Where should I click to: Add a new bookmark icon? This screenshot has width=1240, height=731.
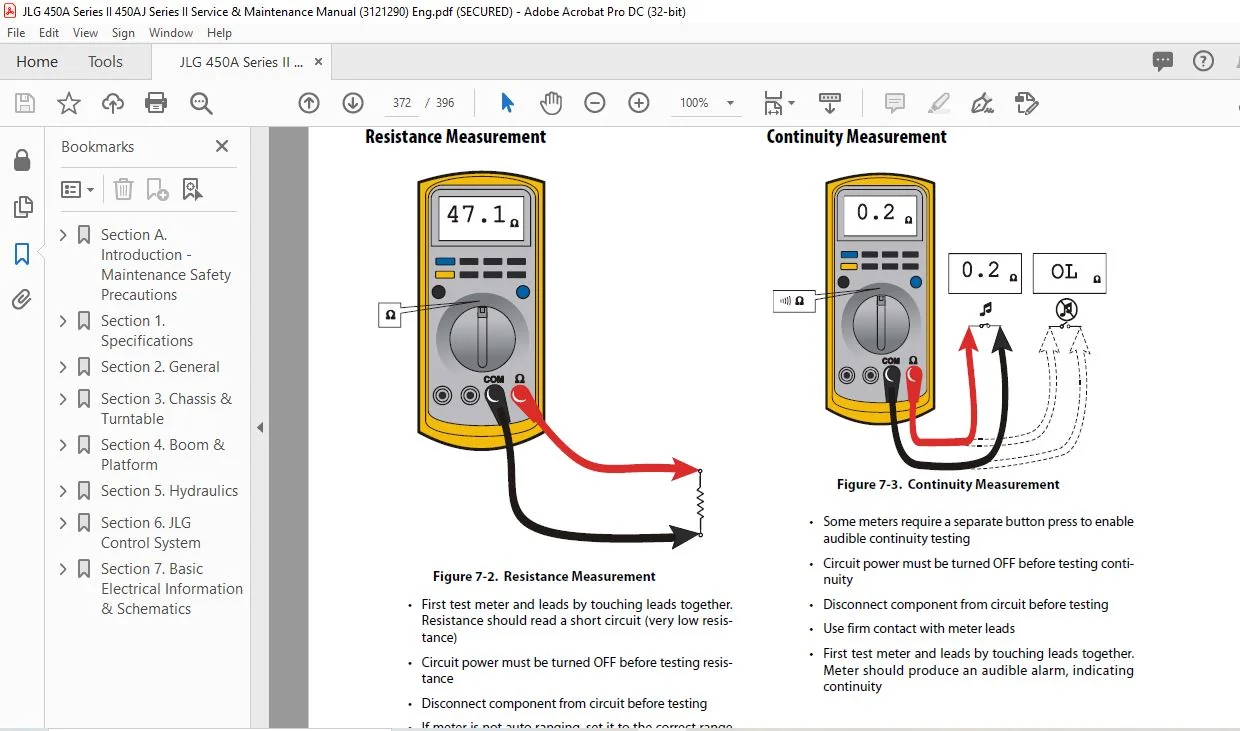click(x=157, y=189)
